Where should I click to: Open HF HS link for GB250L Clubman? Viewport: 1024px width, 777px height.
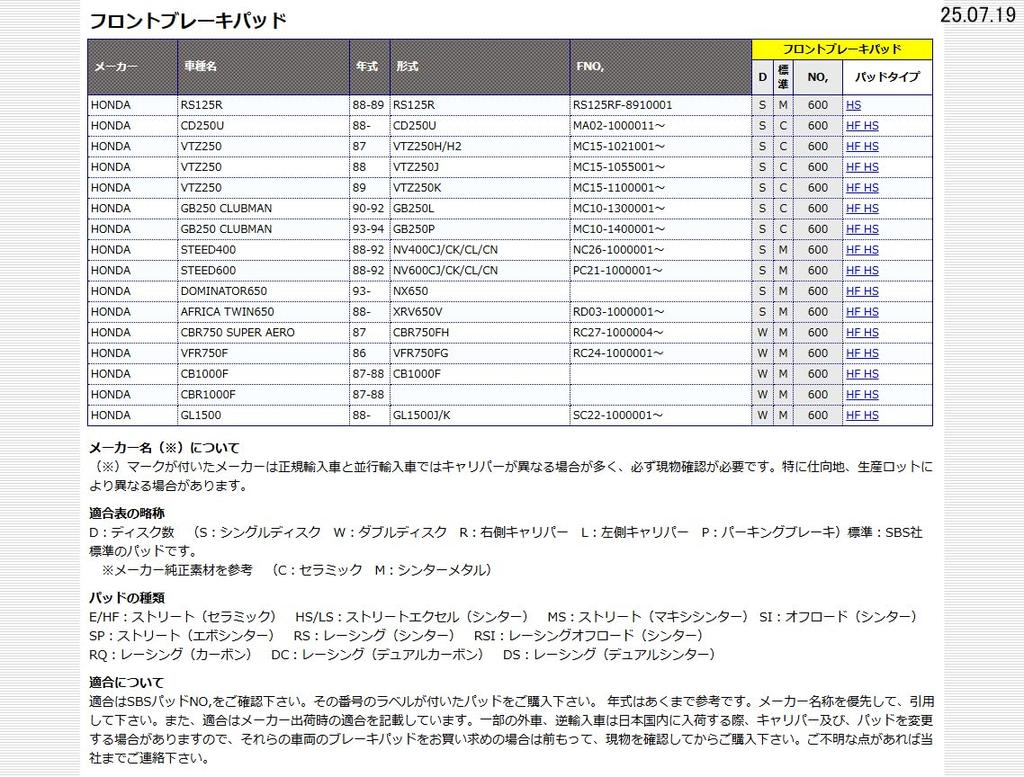tap(861, 208)
